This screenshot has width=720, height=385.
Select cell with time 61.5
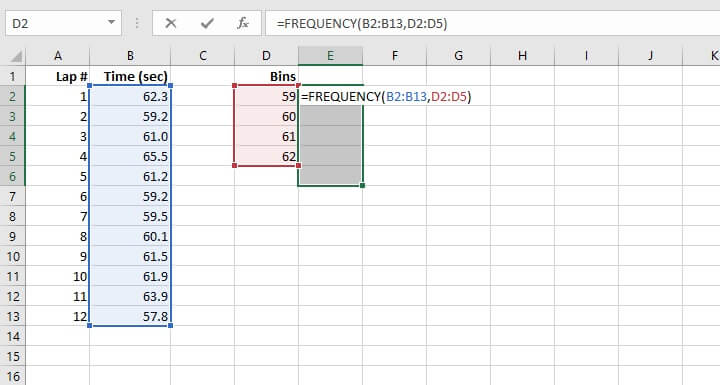tap(130, 256)
